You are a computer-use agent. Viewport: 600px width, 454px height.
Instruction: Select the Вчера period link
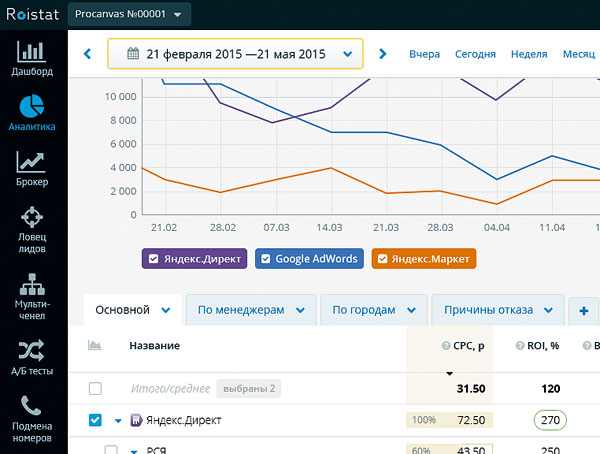coord(424,54)
